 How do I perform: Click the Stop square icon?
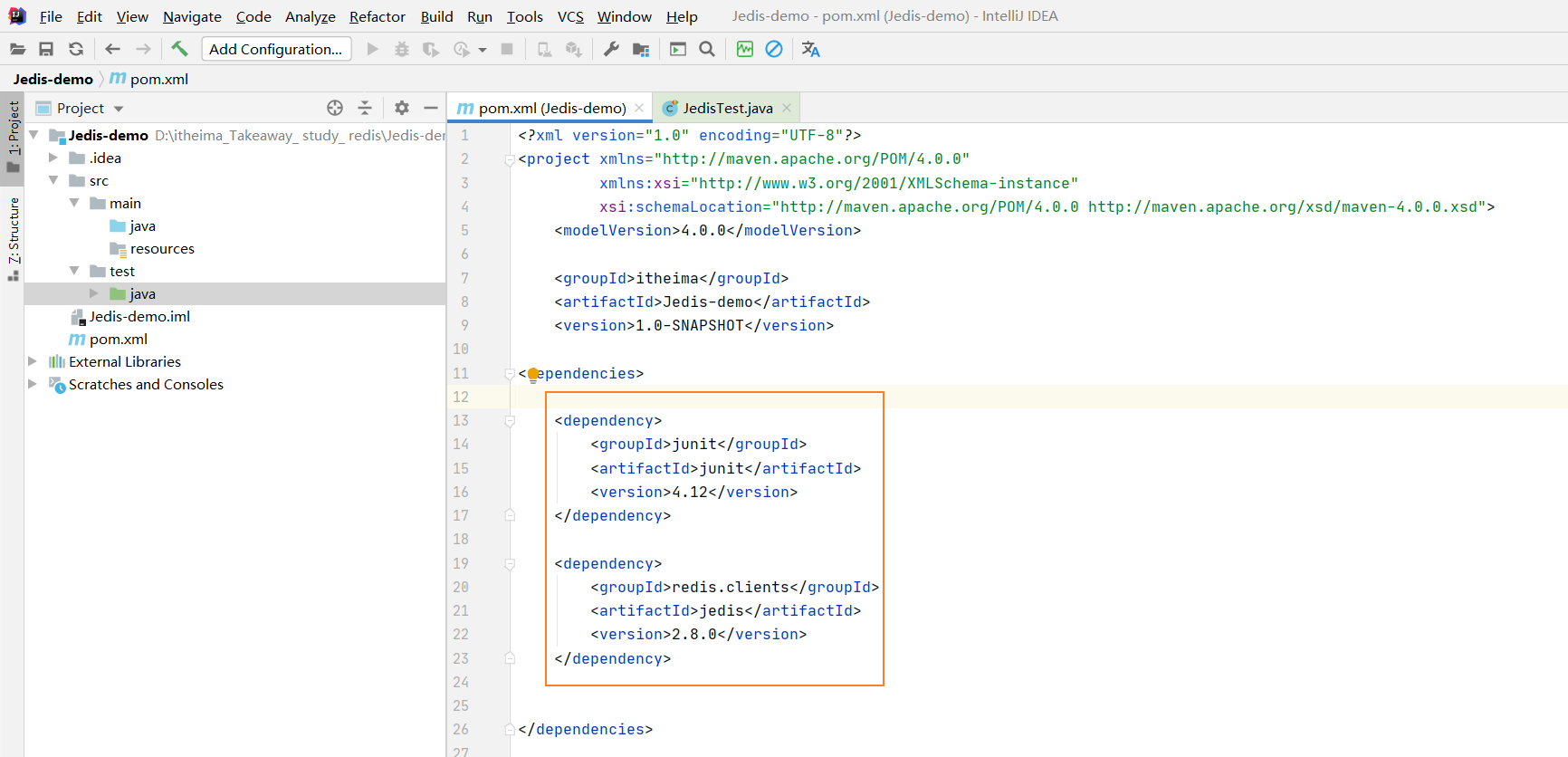[507, 49]
